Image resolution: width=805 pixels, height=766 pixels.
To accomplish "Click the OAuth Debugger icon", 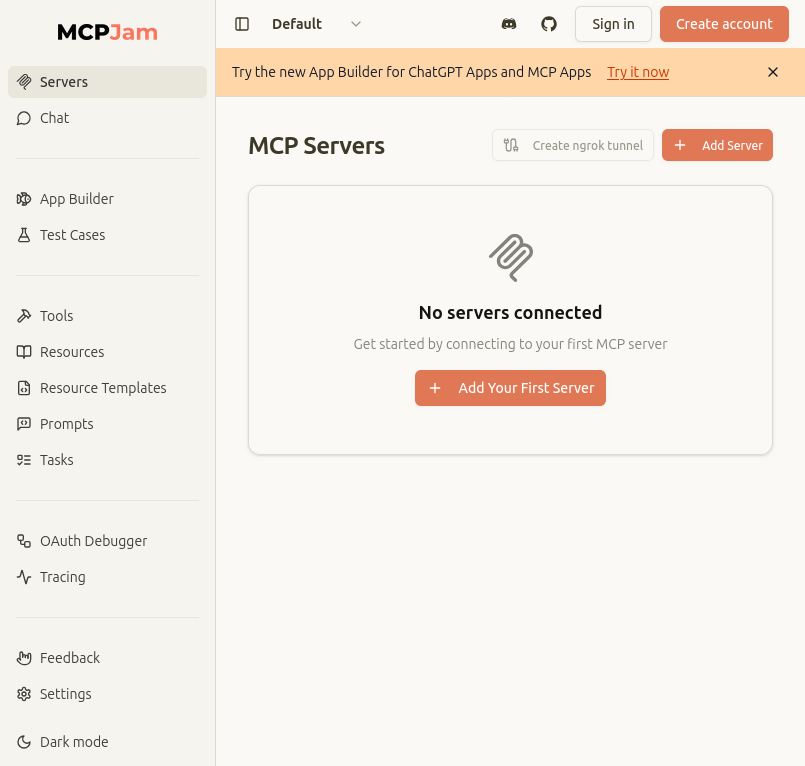I will tap(24, 541).
